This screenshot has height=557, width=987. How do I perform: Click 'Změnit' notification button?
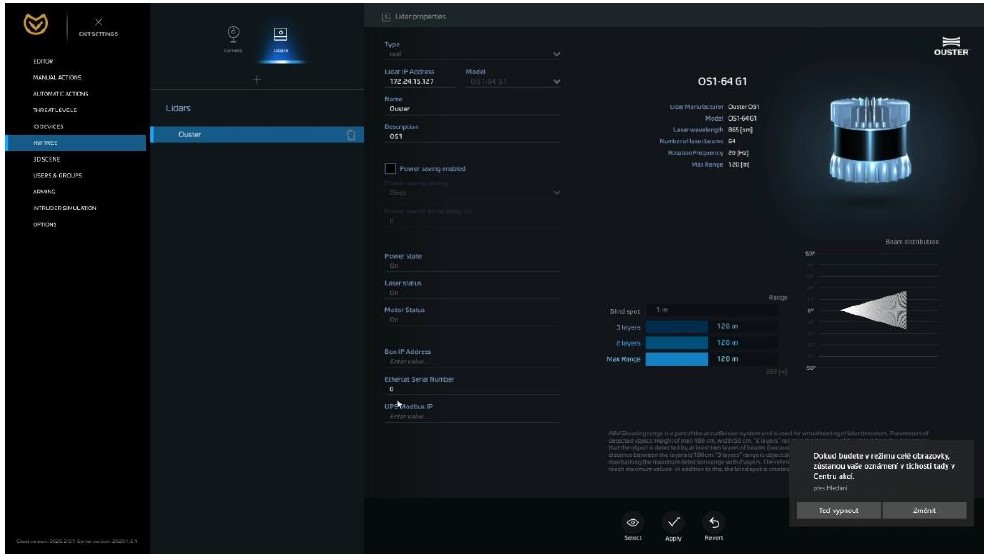[924, 510]
